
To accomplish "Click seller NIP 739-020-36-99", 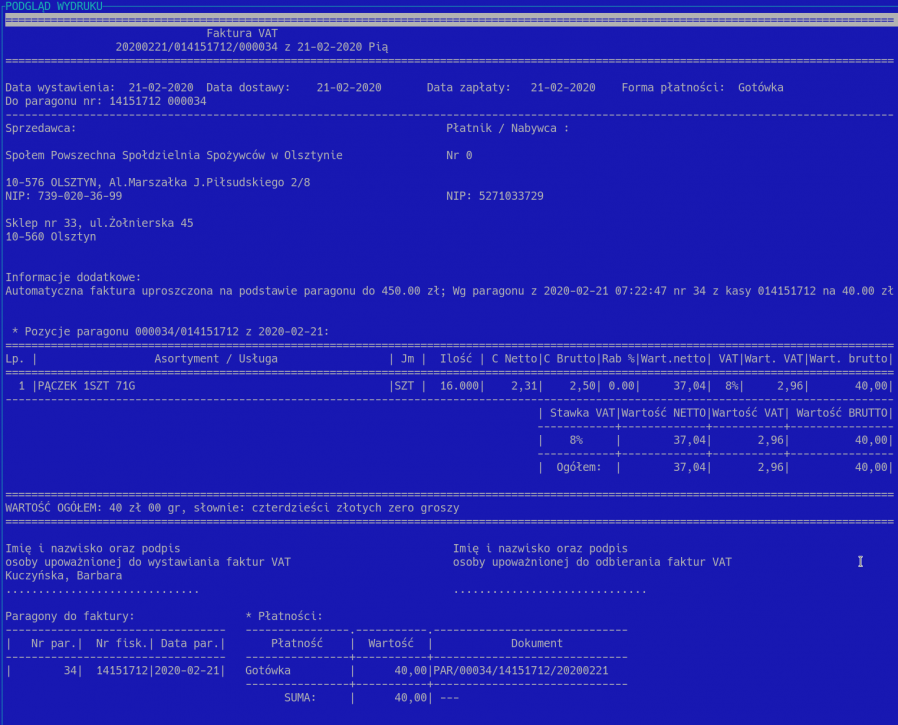I will 64,196.
